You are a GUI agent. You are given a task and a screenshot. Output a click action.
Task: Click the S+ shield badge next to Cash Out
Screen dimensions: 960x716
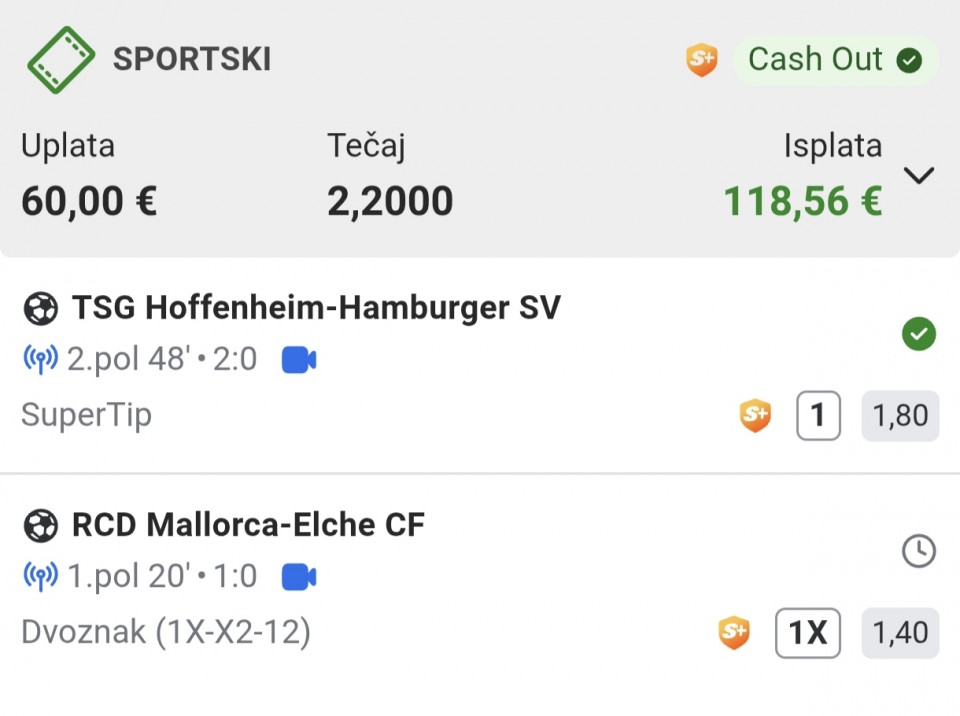tap(702, 60)
